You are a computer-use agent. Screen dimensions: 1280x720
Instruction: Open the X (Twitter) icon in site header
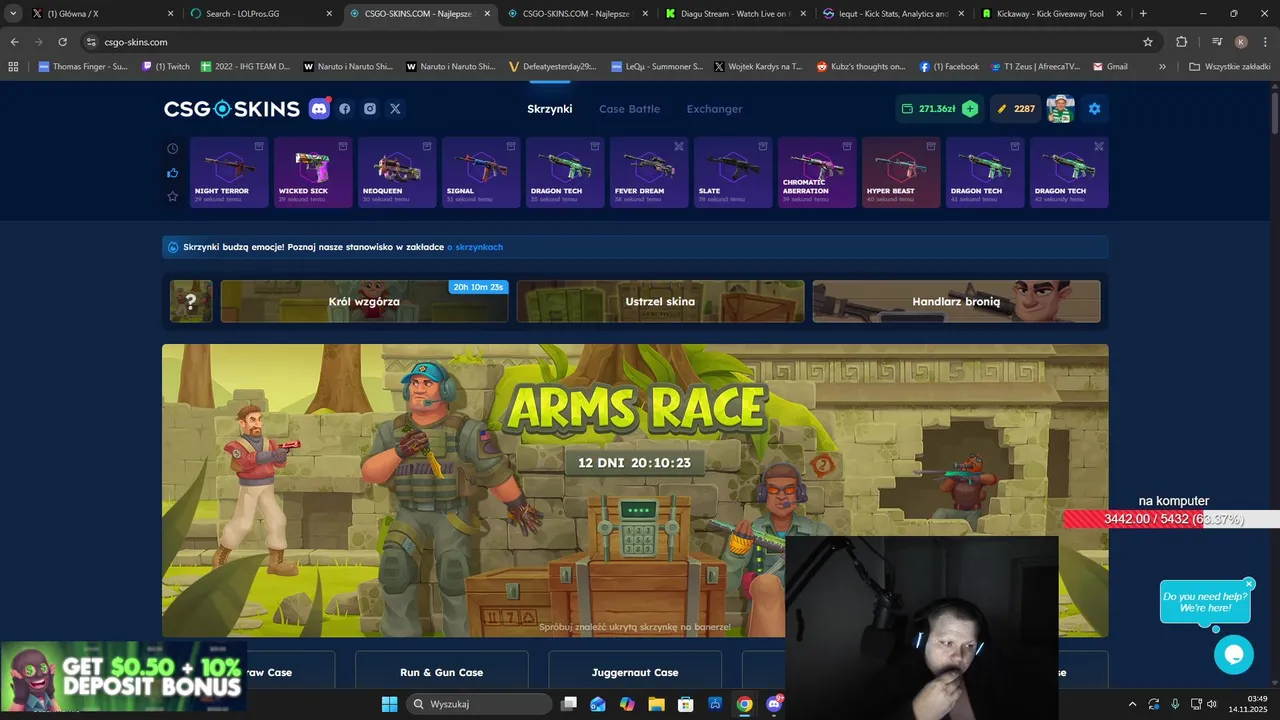(395, 109)
